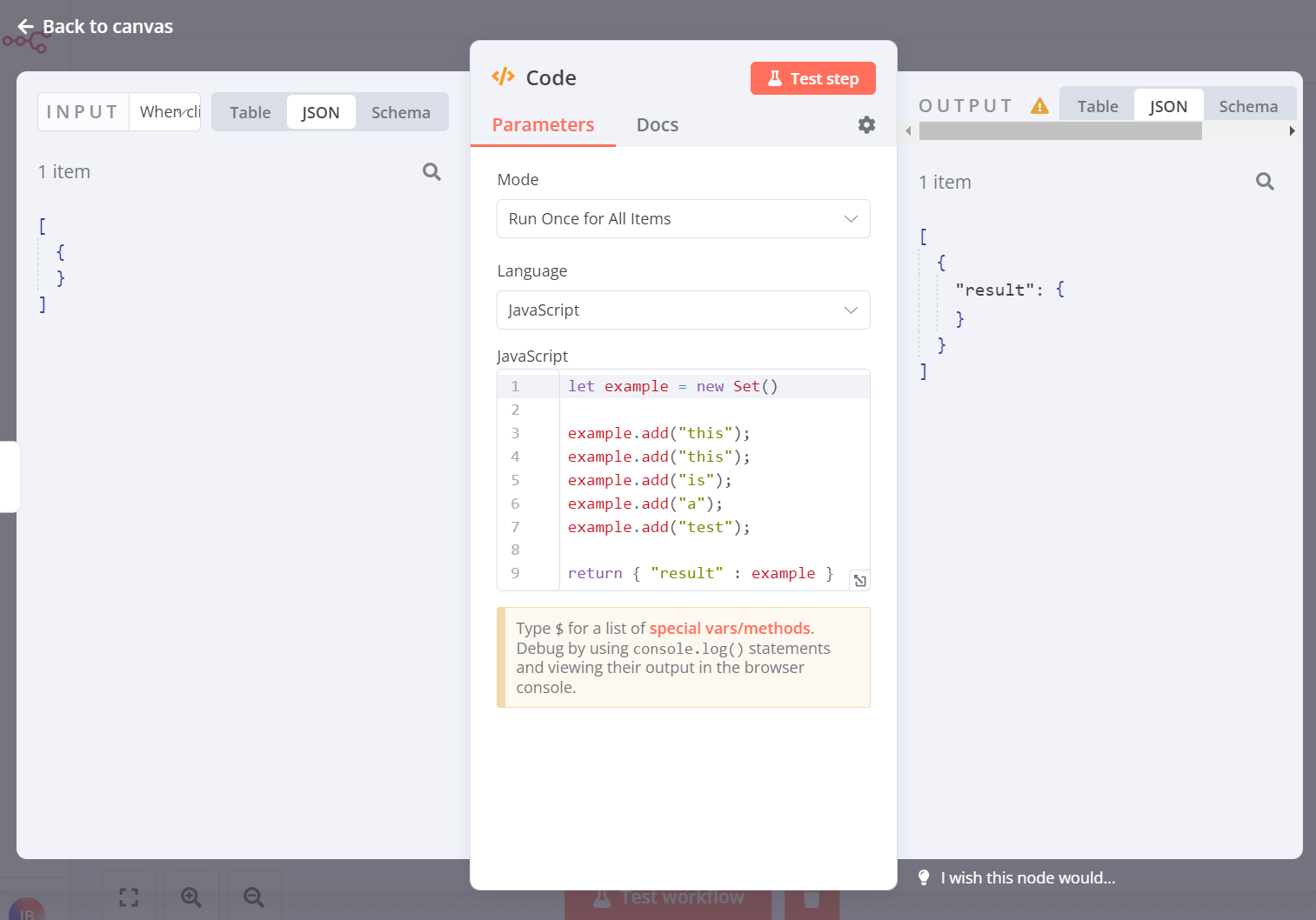Switch input view to Schema
Screen dimensions: 1316x920
(400, 112)
